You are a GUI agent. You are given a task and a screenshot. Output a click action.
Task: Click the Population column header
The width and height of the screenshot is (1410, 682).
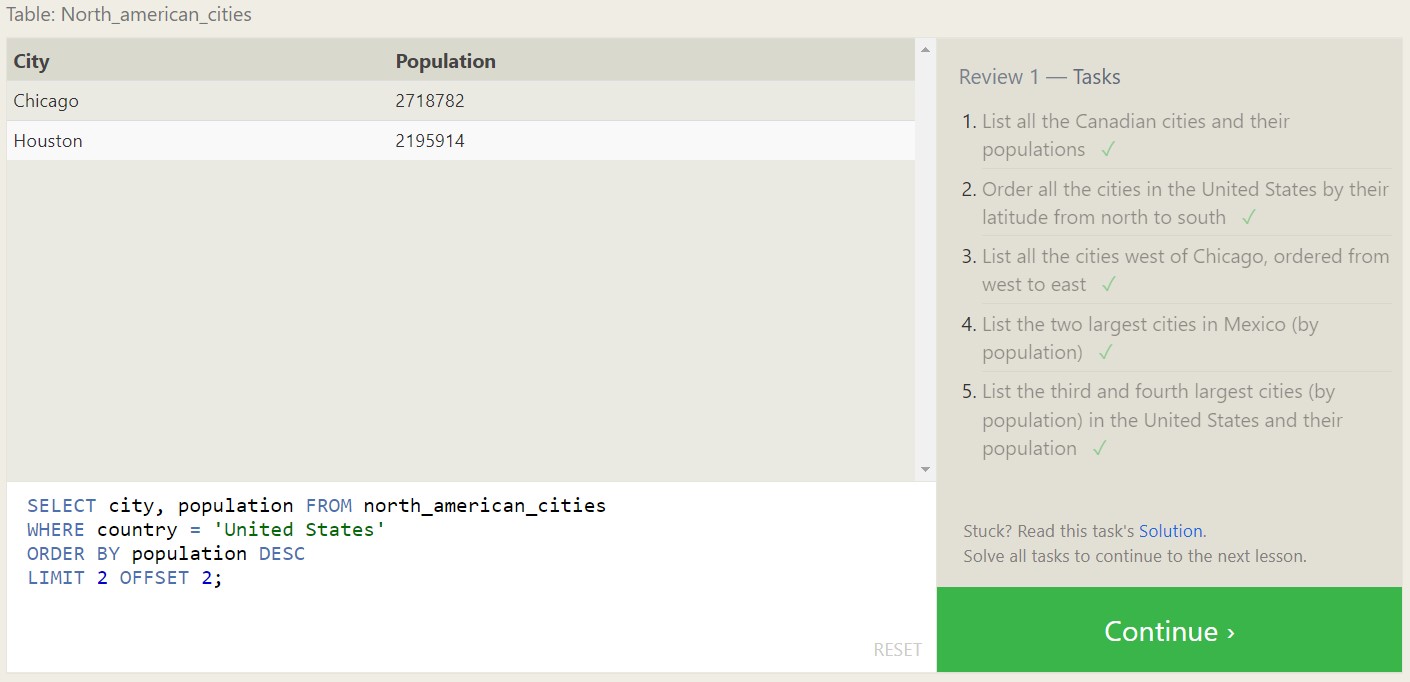click(x=445, y=61)
